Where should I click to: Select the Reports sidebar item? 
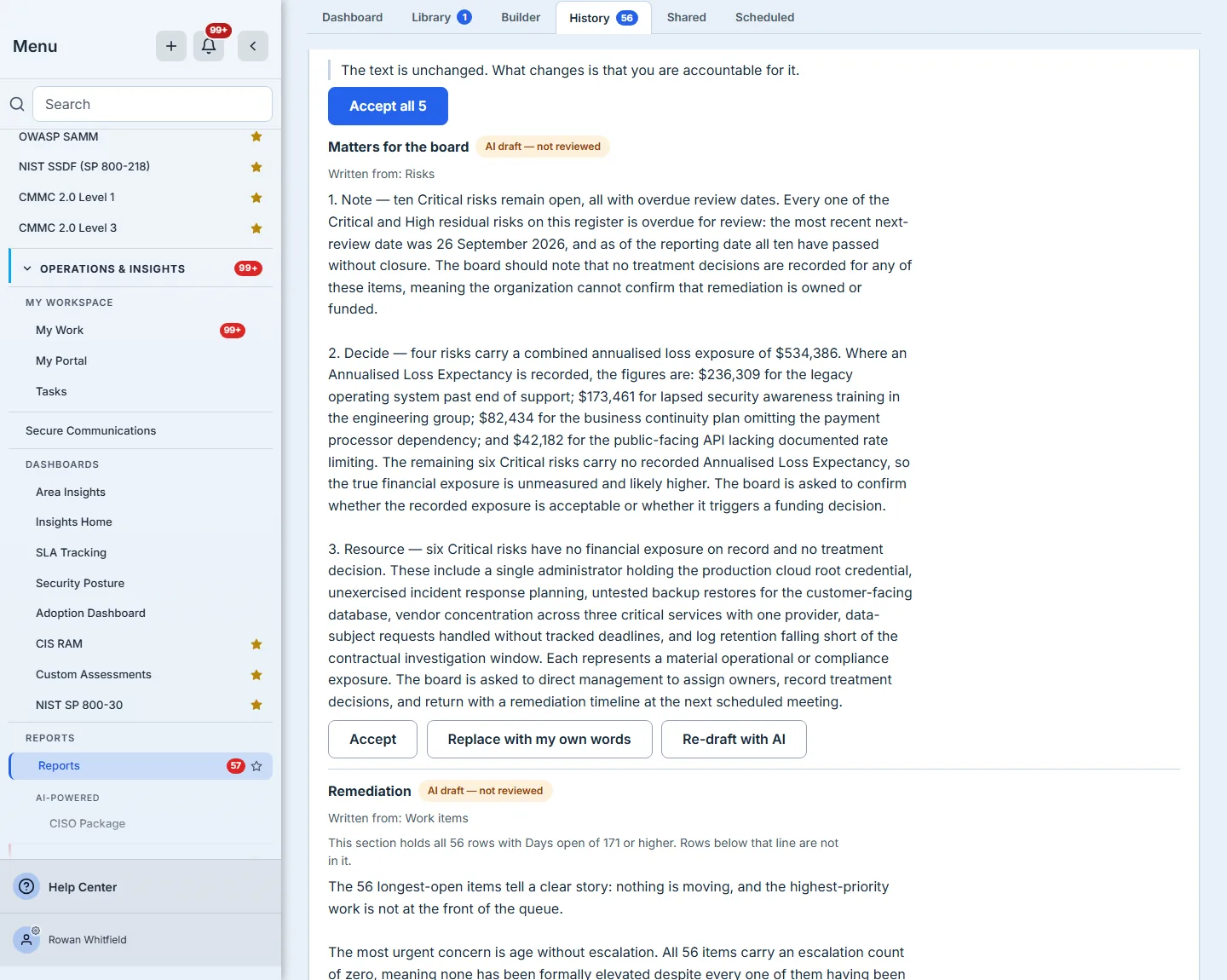(x=141, y=766)
